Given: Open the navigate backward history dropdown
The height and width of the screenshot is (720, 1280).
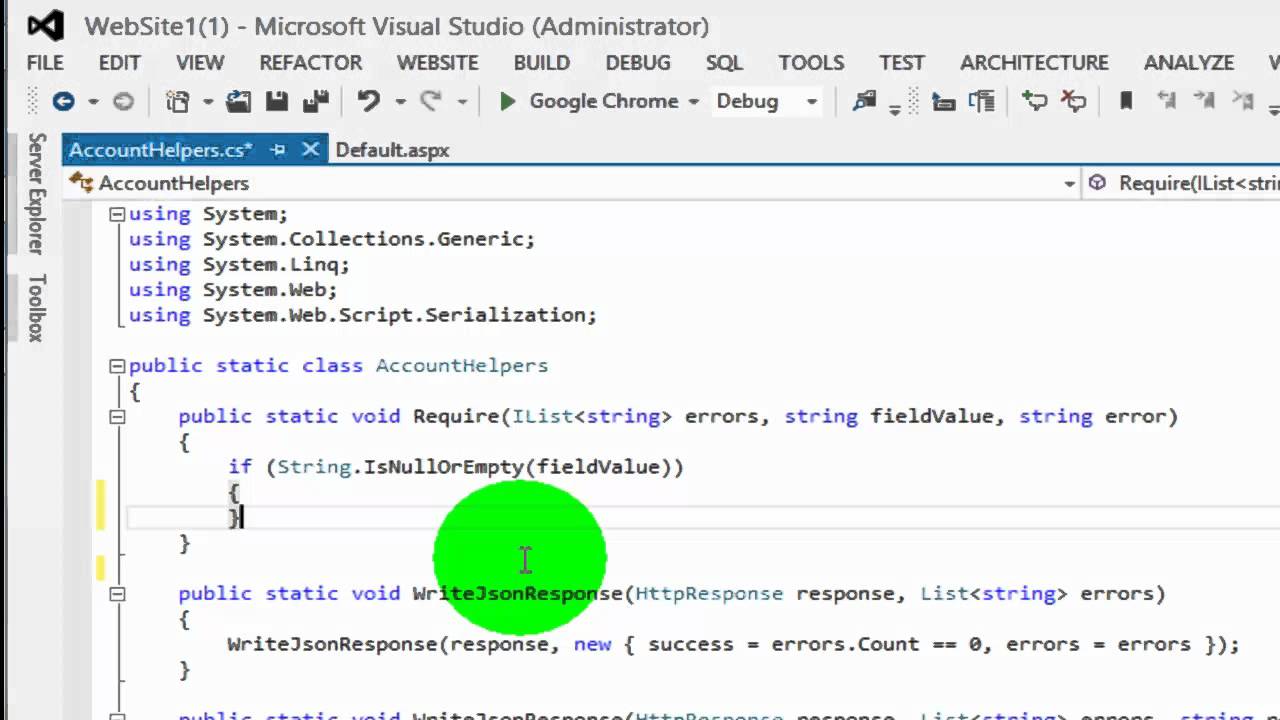Looking at the screenshot, I should [x=93, y=102].
